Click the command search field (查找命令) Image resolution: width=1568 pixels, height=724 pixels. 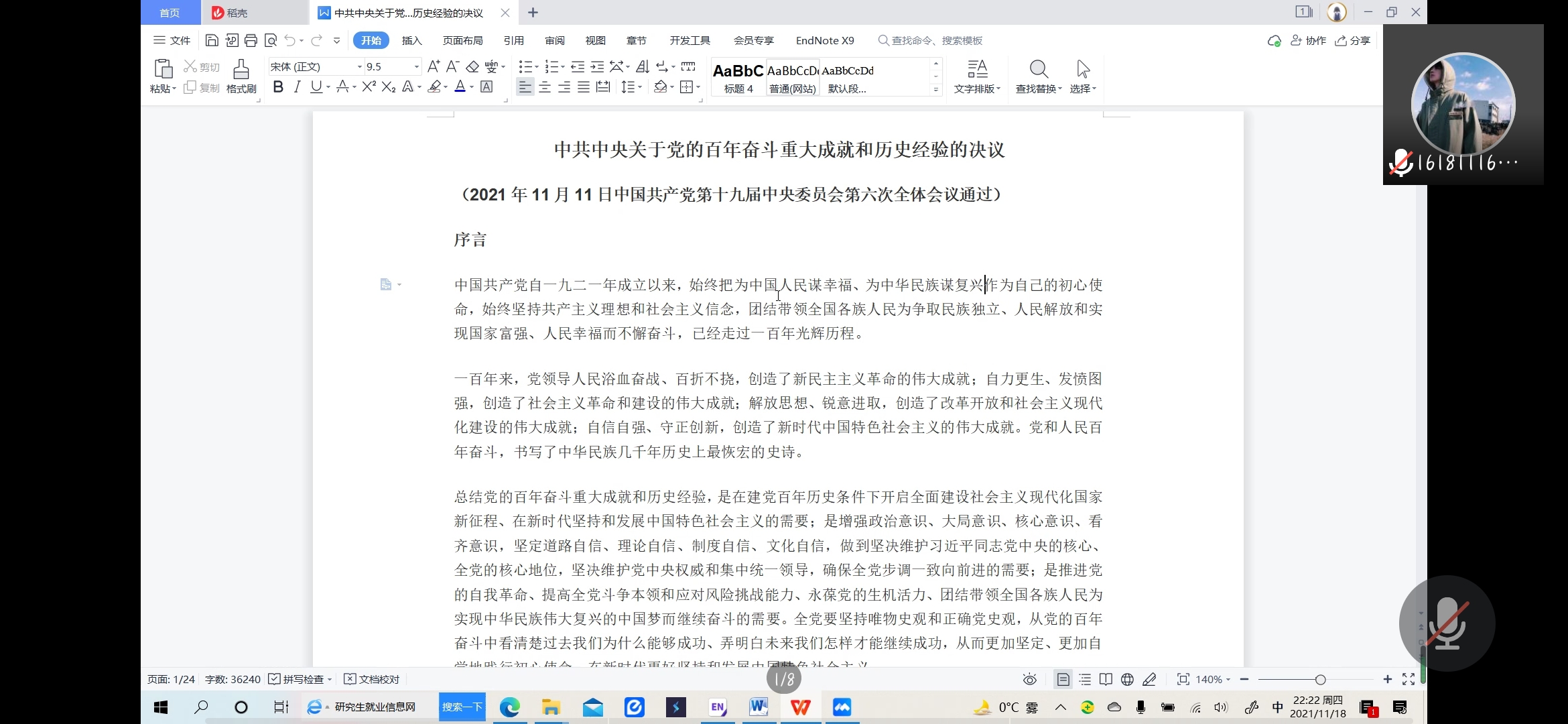click(935, 41)
